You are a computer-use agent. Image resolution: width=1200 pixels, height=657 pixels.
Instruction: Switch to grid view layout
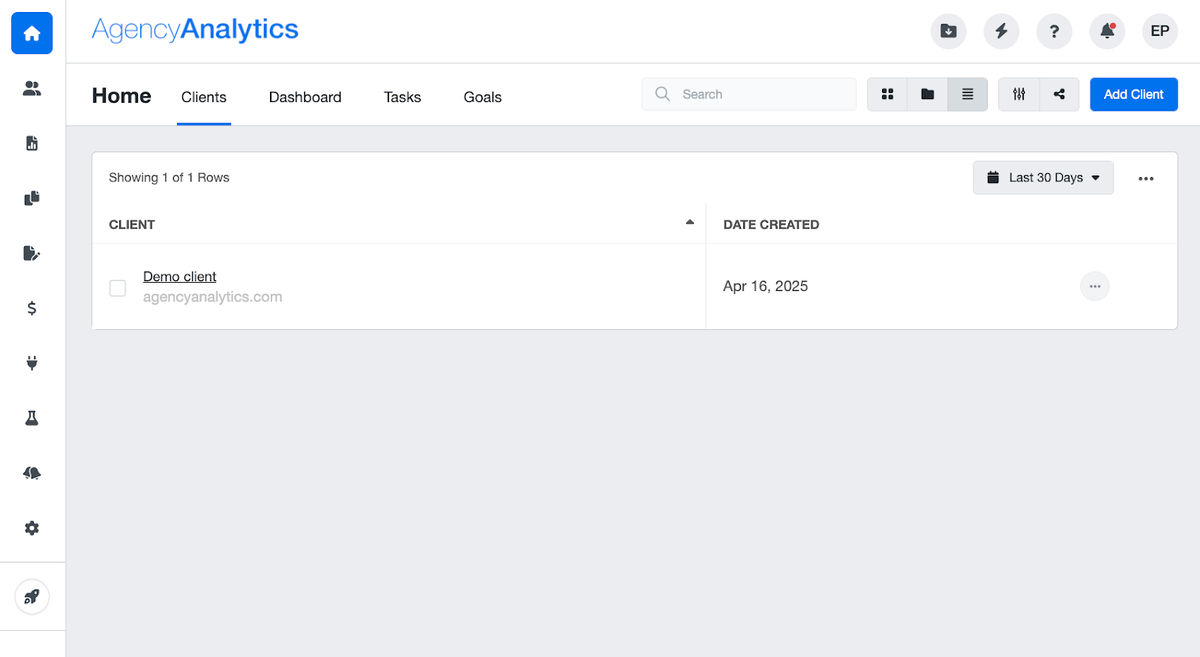(x=887, y=94)
